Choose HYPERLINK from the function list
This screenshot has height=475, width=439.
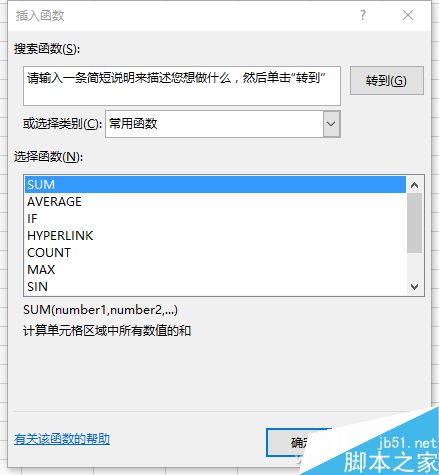pos(215,236)
